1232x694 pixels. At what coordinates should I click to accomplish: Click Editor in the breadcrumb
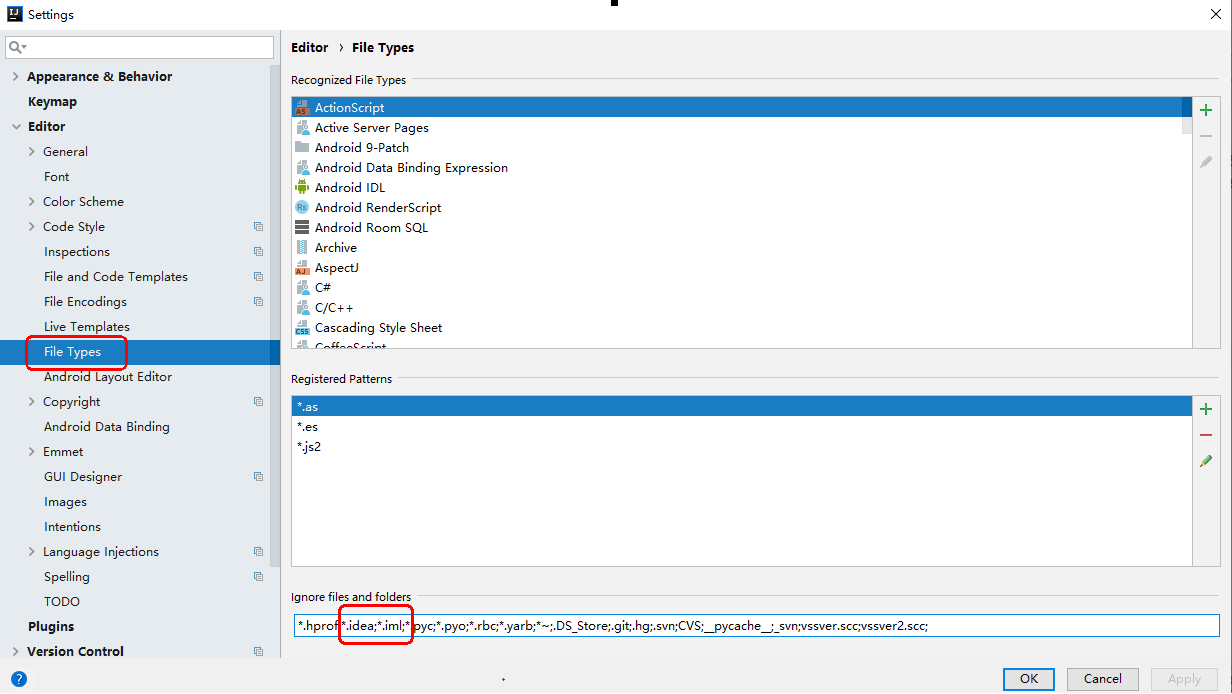309,47
